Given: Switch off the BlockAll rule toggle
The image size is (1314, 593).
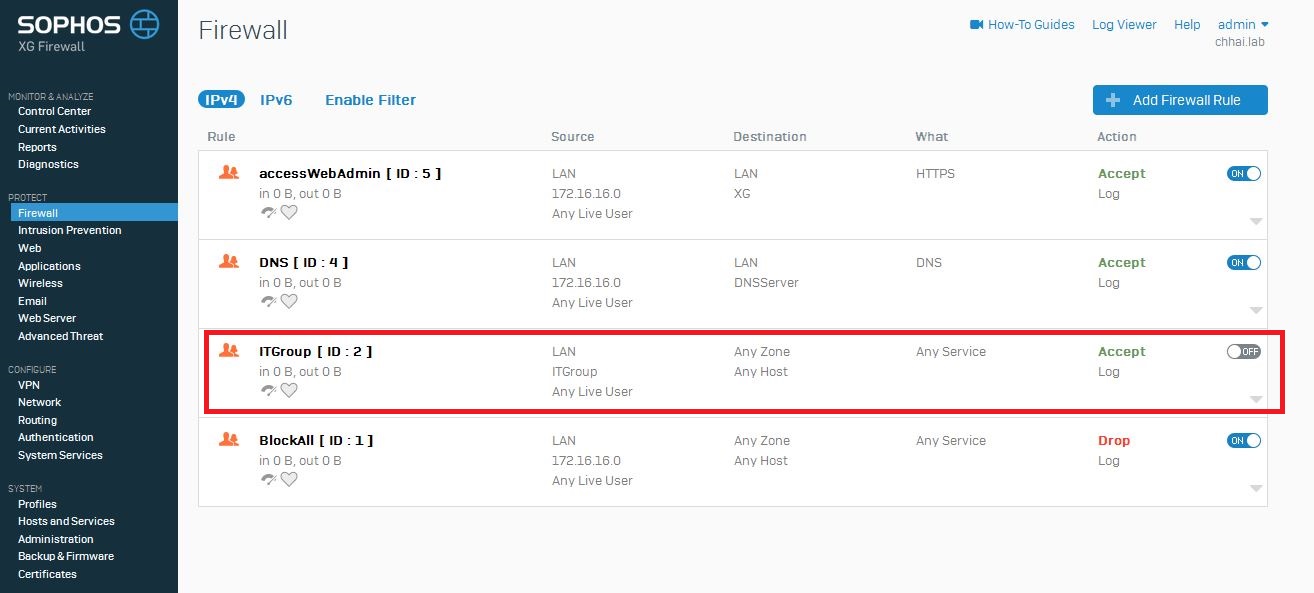Looking at the screenshot, I should 1244,441.
